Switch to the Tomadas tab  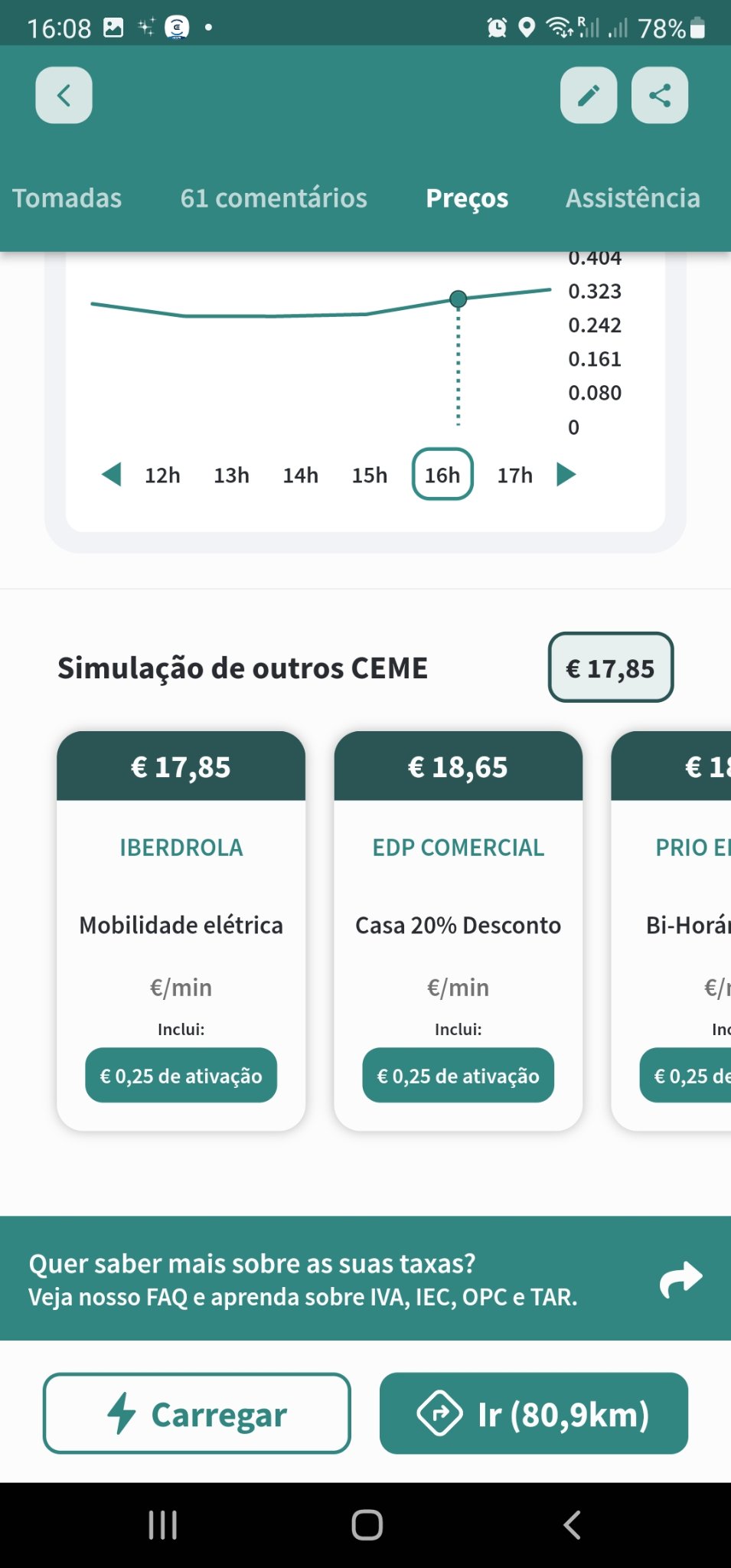pyautogui.click(x=67, y=198)
